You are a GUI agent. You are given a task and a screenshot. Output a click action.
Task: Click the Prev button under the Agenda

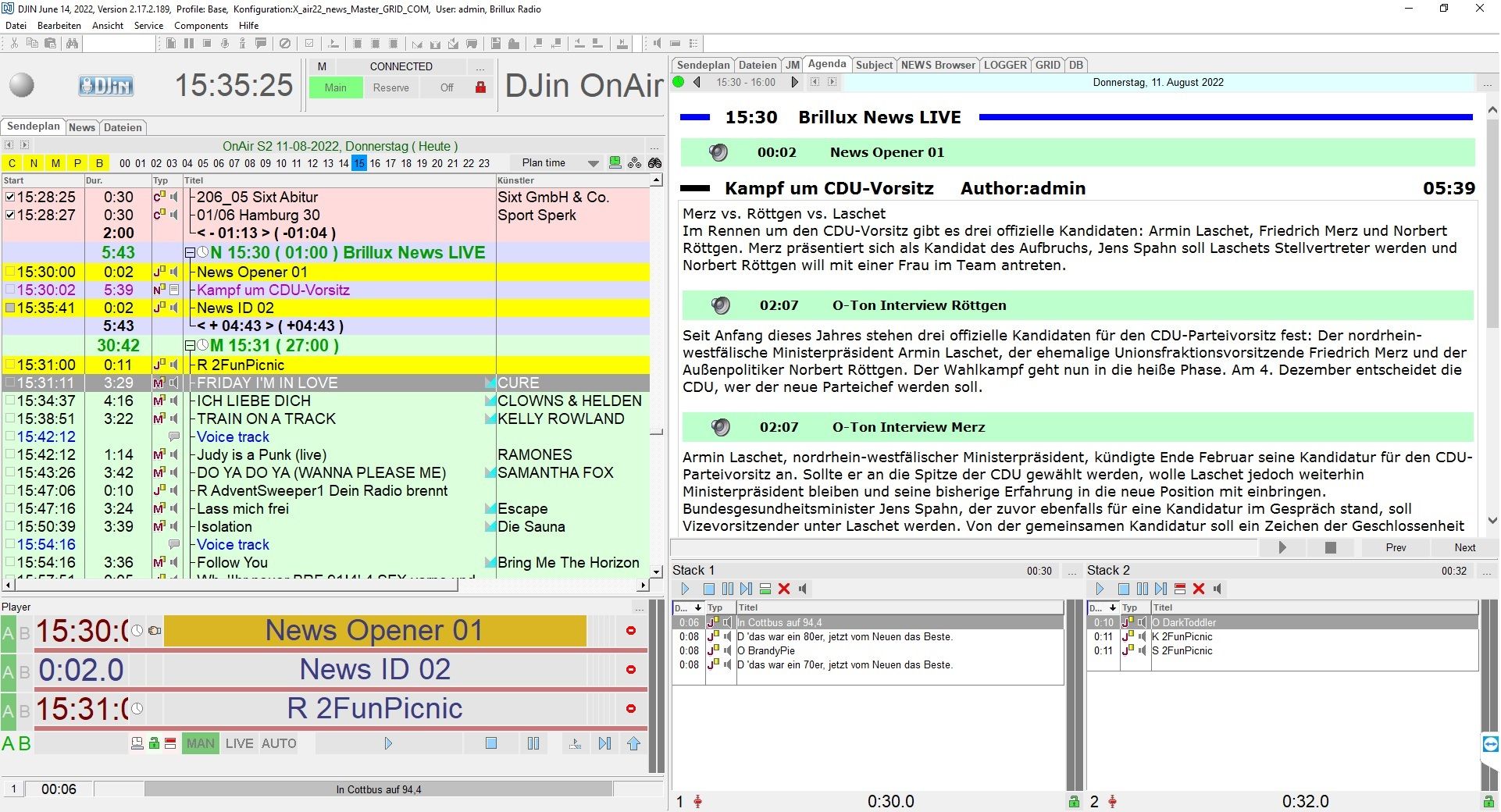point(1396,547)
